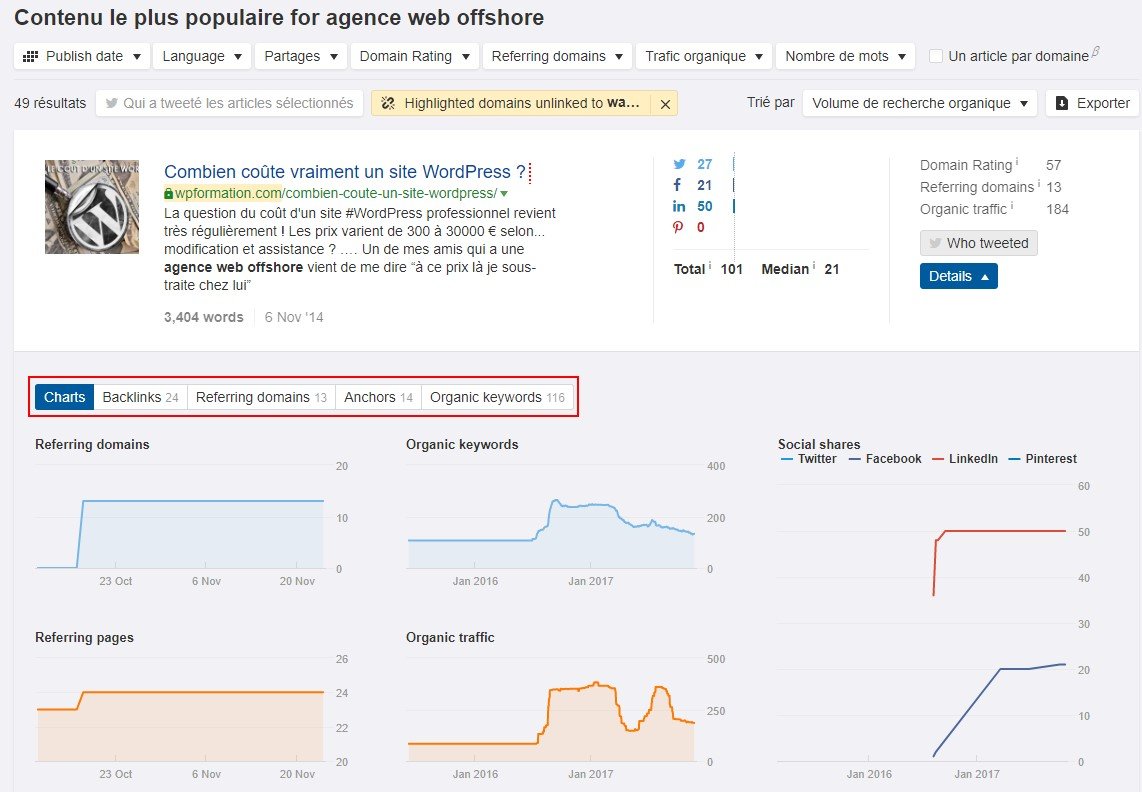Click the info icon next to Domain Rating
Image resolution: width=1142 pixels, height=792 pixels.
coord(1017,162)
